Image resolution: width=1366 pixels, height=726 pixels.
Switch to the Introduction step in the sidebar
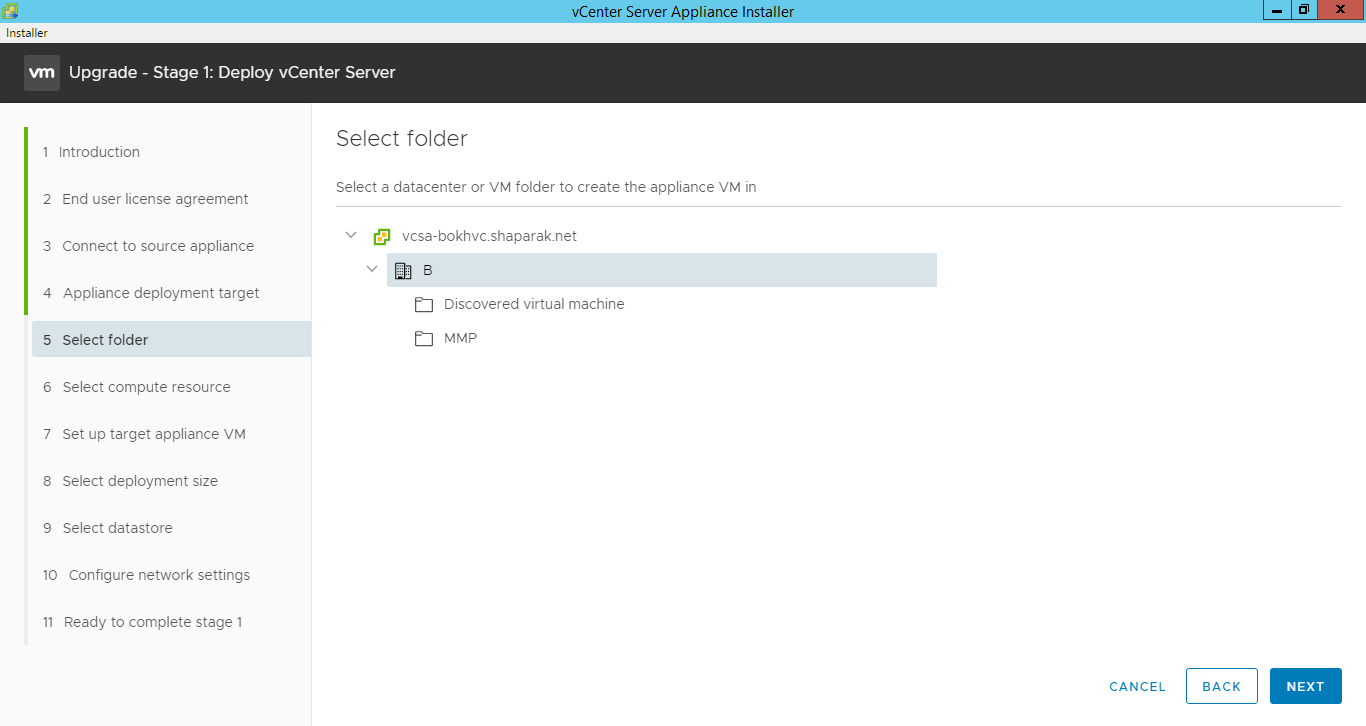[x=100, y=151]
